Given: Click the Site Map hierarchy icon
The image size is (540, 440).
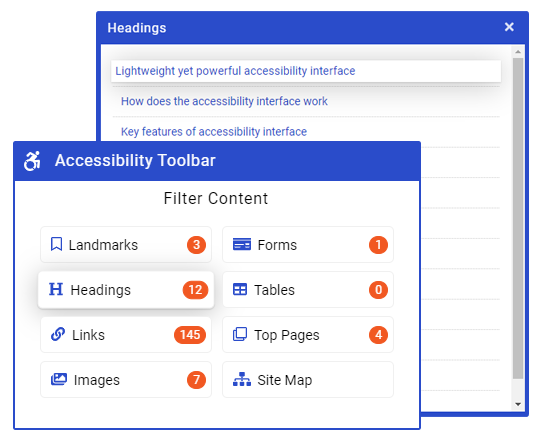Looking at the screenshot, I should (241, 379).
